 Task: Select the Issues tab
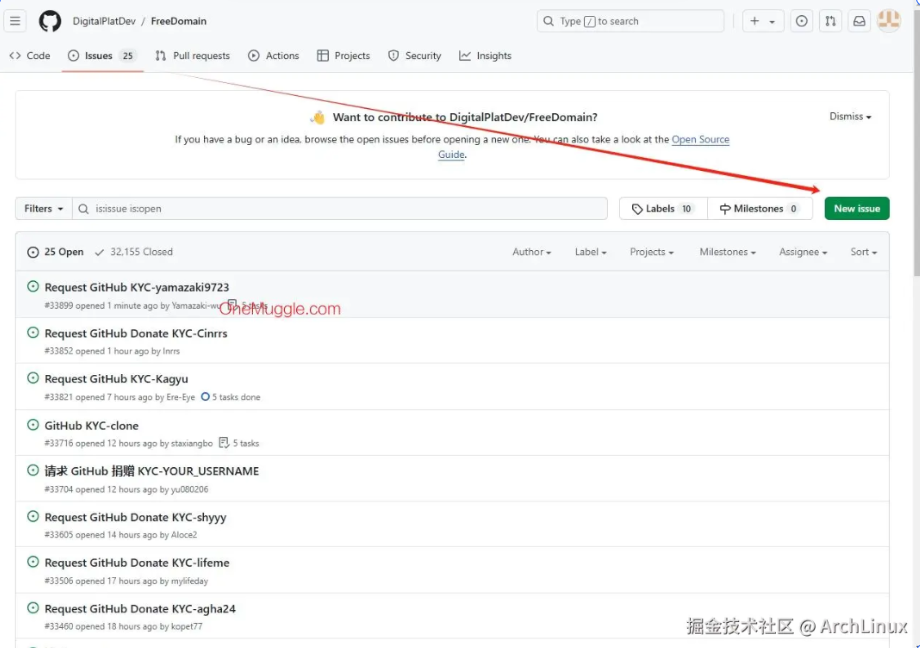[x=102, y=56]
